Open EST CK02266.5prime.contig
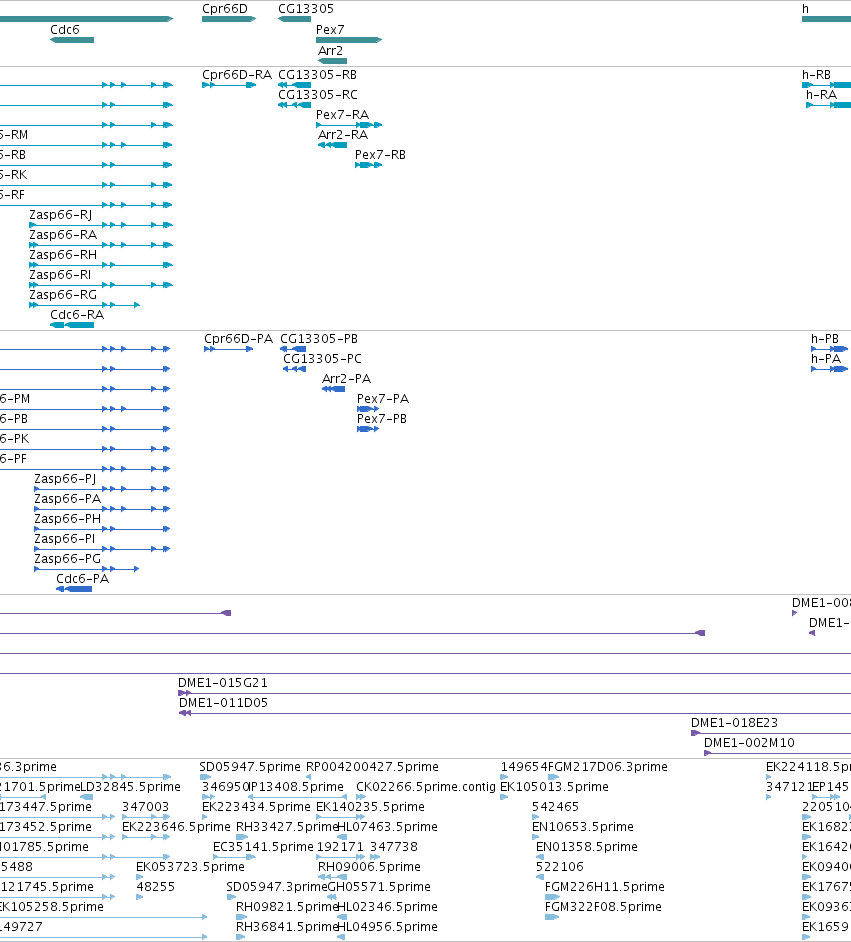851x942 pixels. point(426,786)
